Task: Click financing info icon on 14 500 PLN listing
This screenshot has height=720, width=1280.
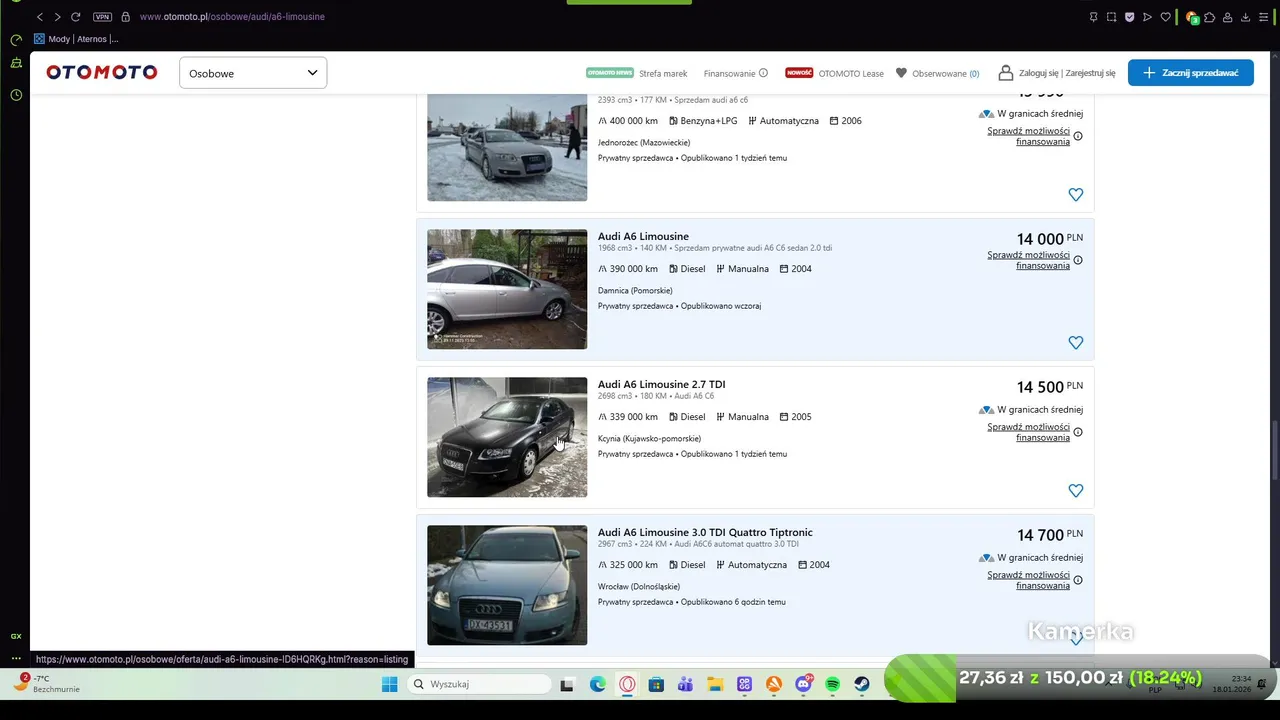Action: [1078, 432]
